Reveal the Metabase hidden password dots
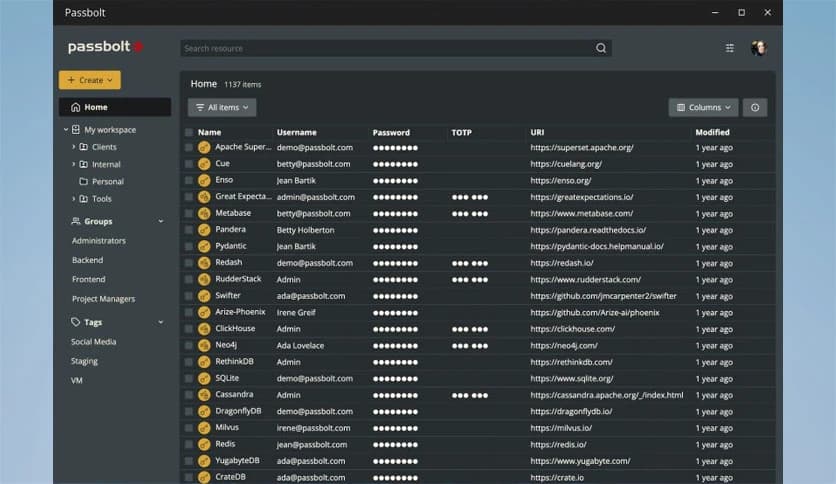 coord(395,214)
